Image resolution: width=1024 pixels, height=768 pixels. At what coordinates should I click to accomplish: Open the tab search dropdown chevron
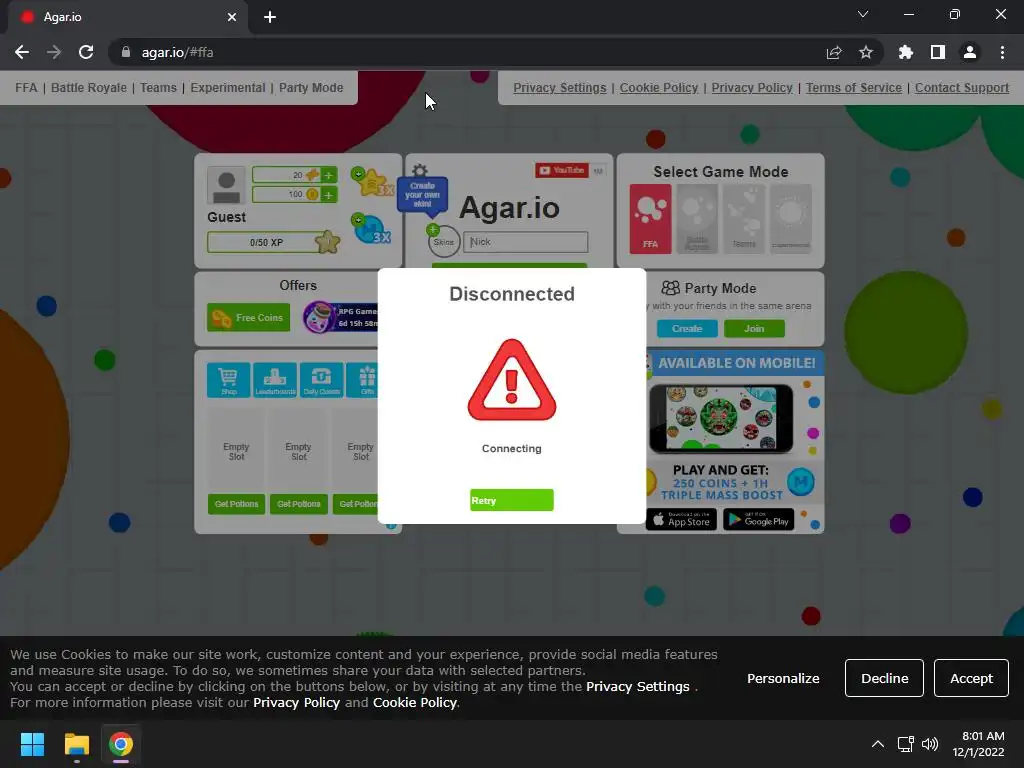click(x=863, y=14)
